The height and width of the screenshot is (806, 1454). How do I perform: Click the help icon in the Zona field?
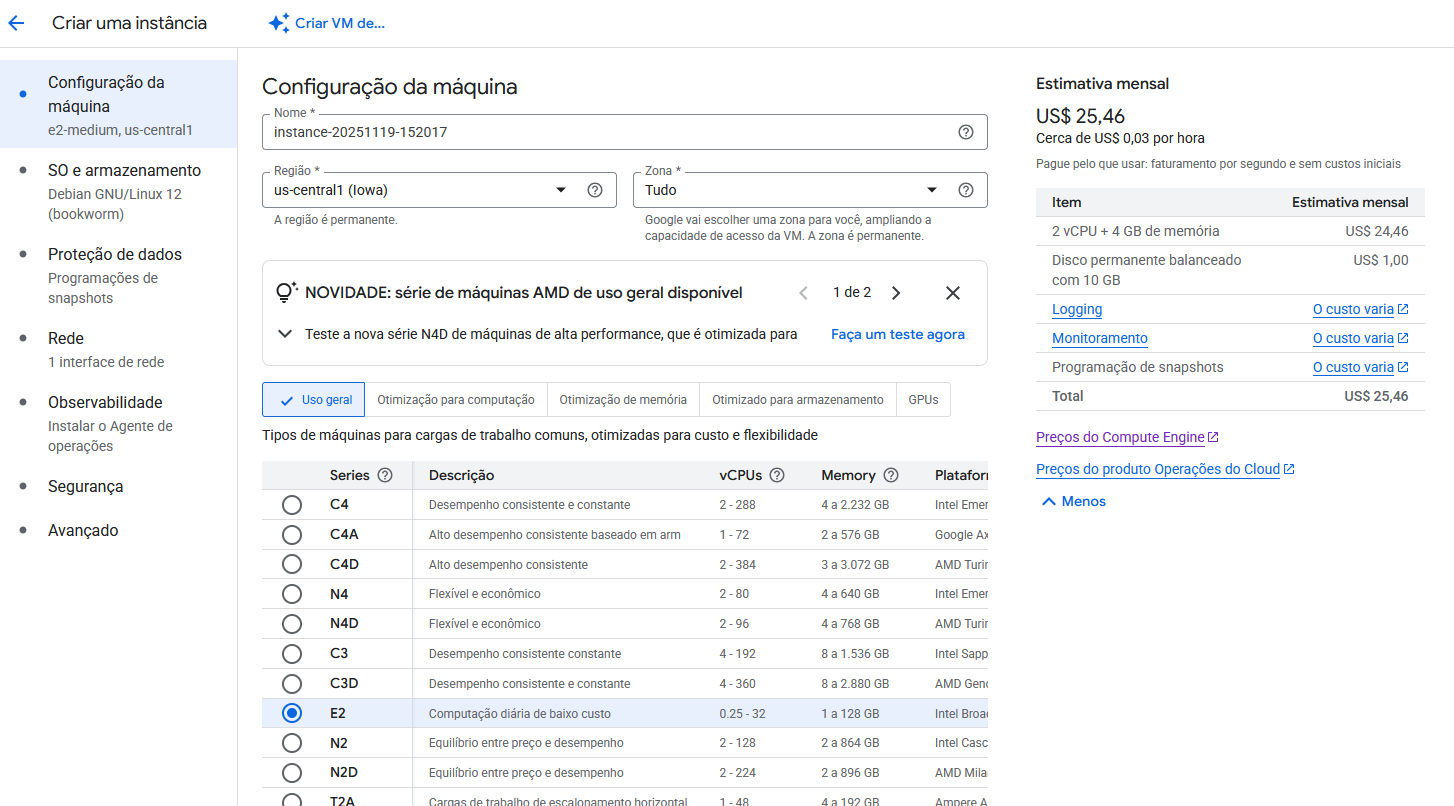click(x=965, y=190)
